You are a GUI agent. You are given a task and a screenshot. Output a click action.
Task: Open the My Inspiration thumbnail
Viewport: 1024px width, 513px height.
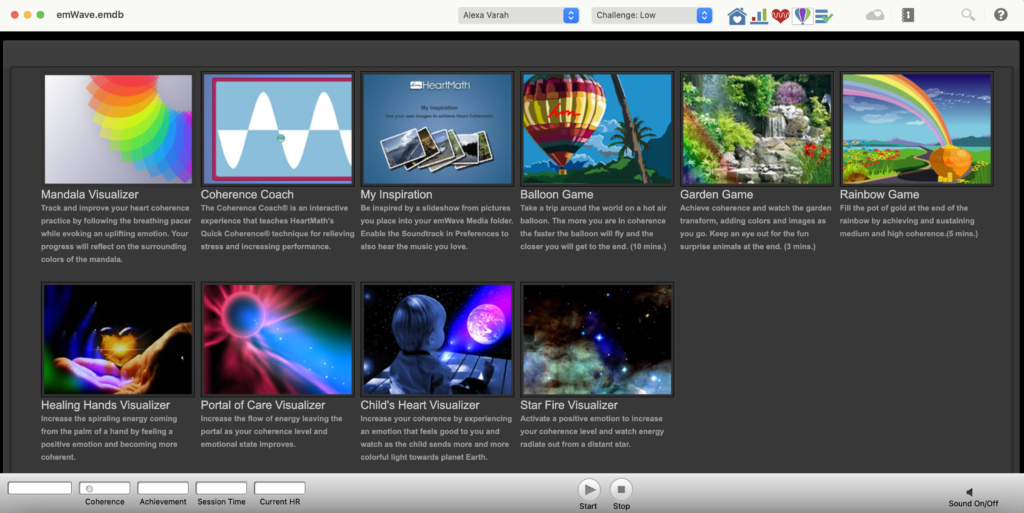pos(437,129)
